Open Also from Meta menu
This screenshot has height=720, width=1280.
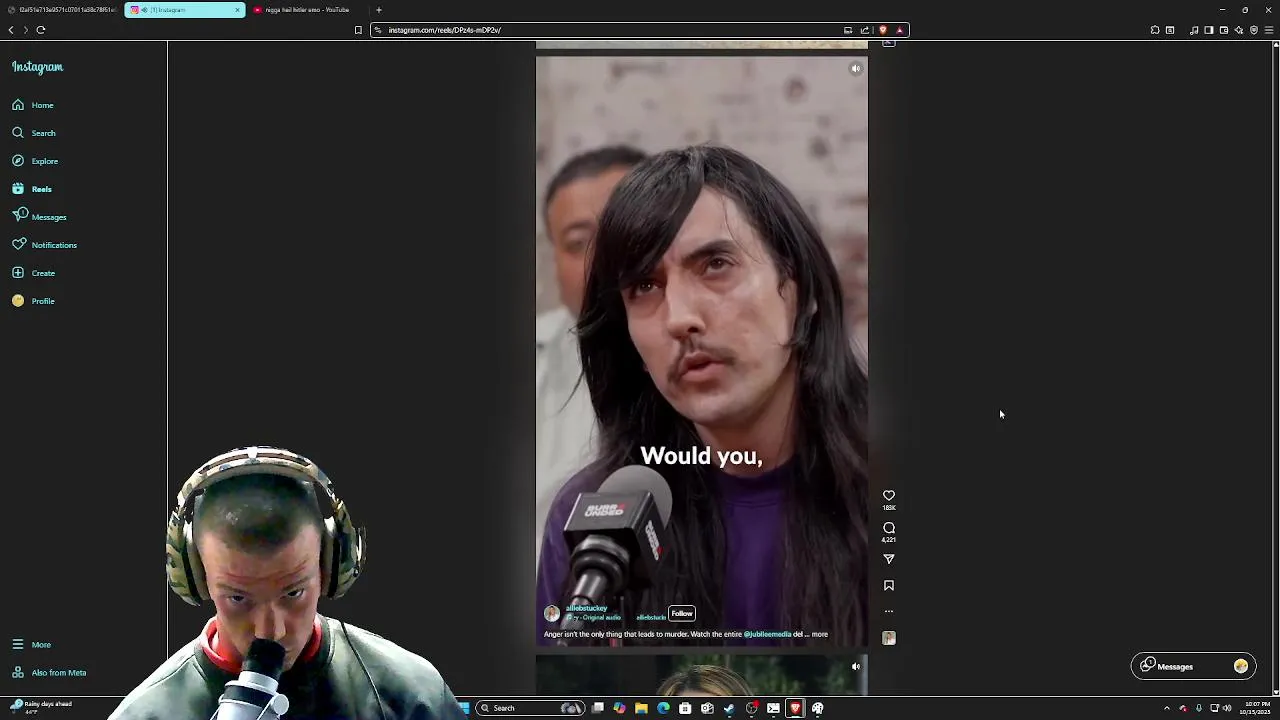pos(49,673)
